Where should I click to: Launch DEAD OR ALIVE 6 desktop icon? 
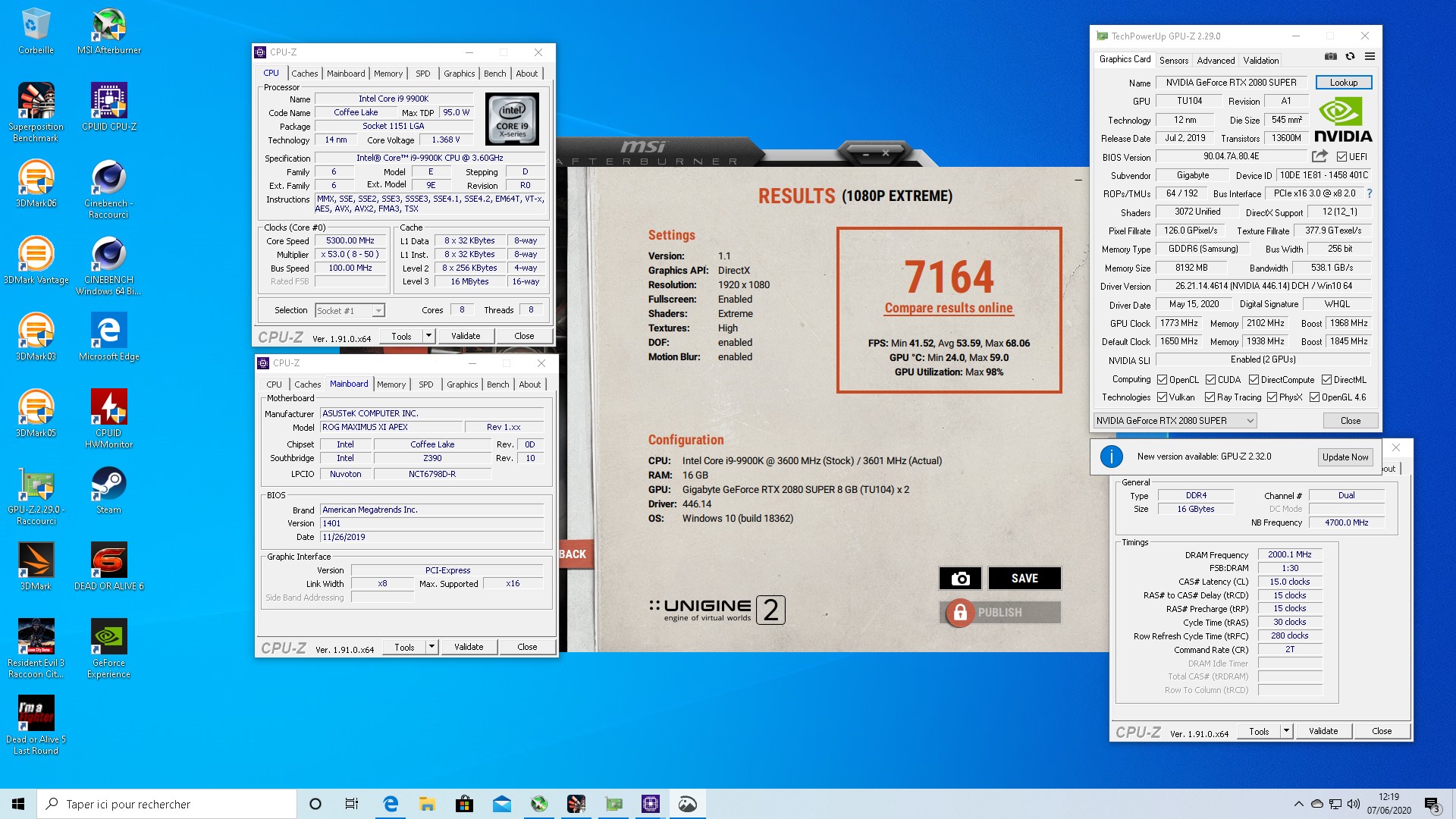point(109,566)
